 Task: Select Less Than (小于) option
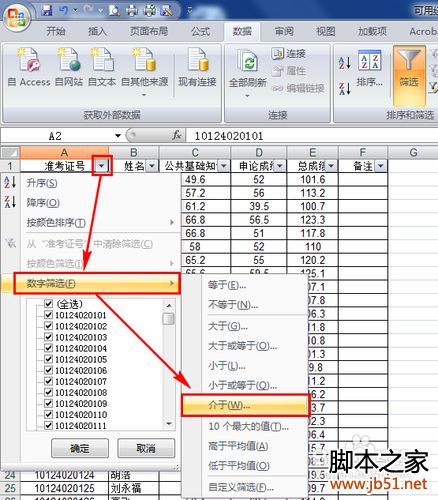[245, 366]
